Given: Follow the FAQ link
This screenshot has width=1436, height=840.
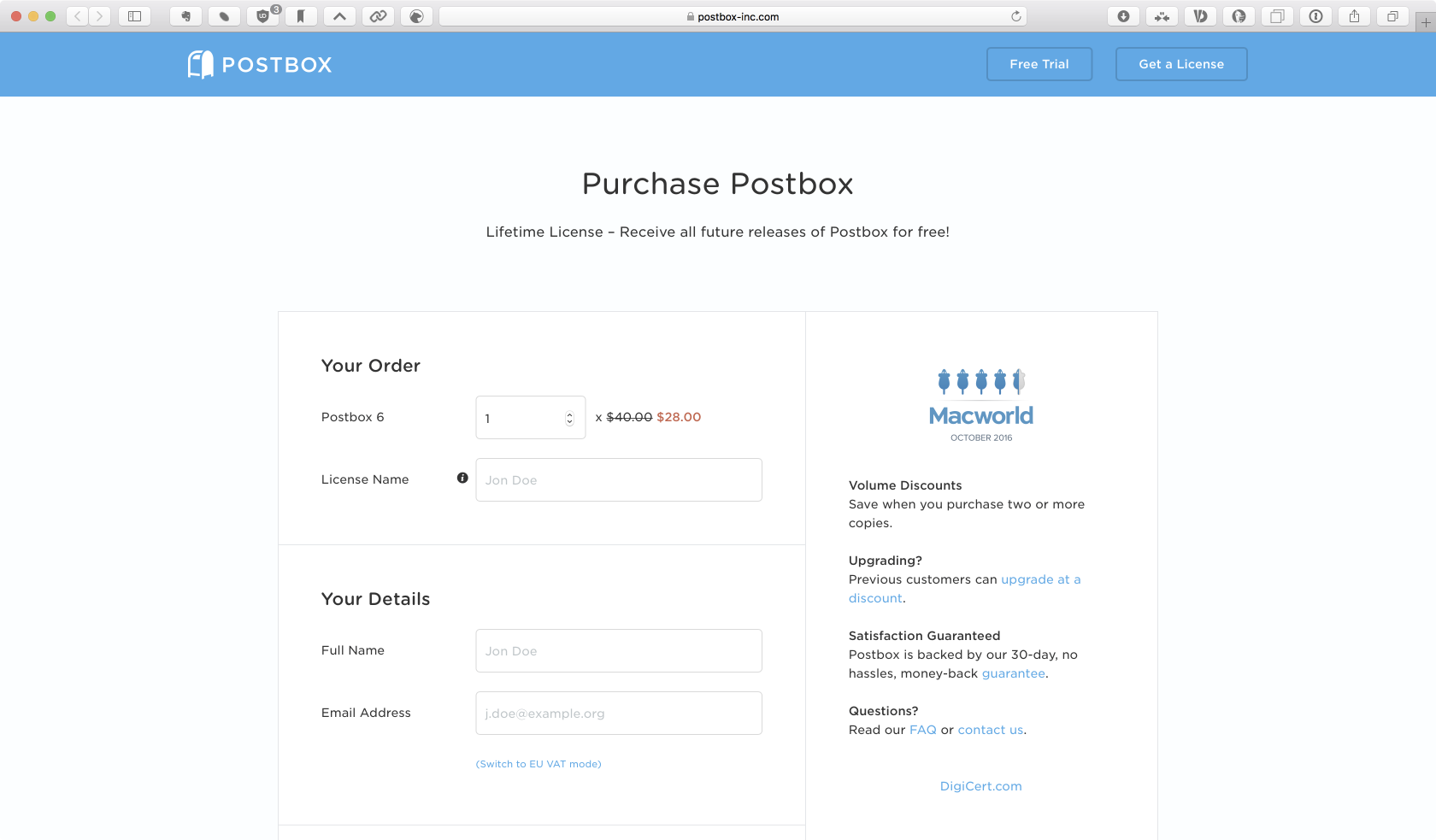Looking at the screenshot, I should click(922, 730).
